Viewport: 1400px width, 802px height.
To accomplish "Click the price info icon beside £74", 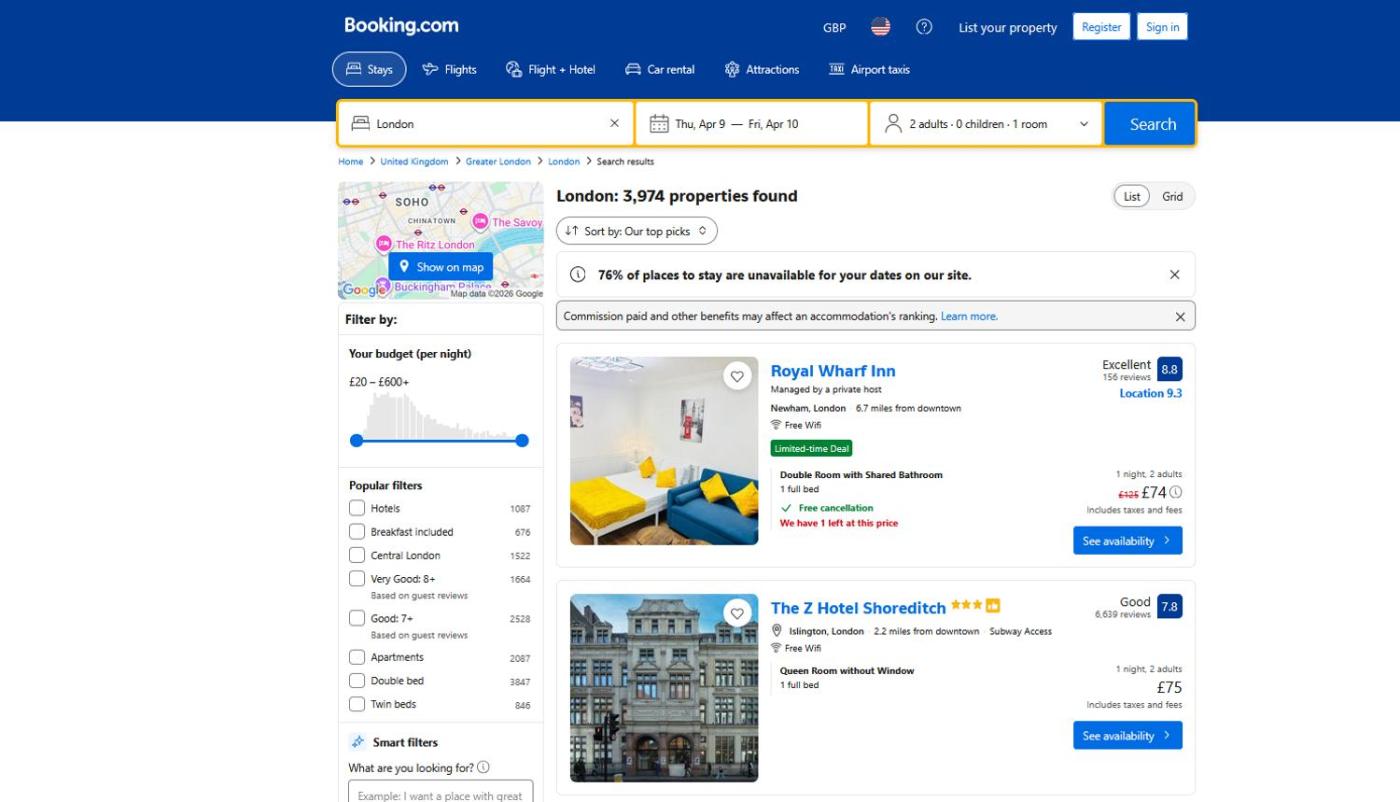I will tap(1176, 492).
